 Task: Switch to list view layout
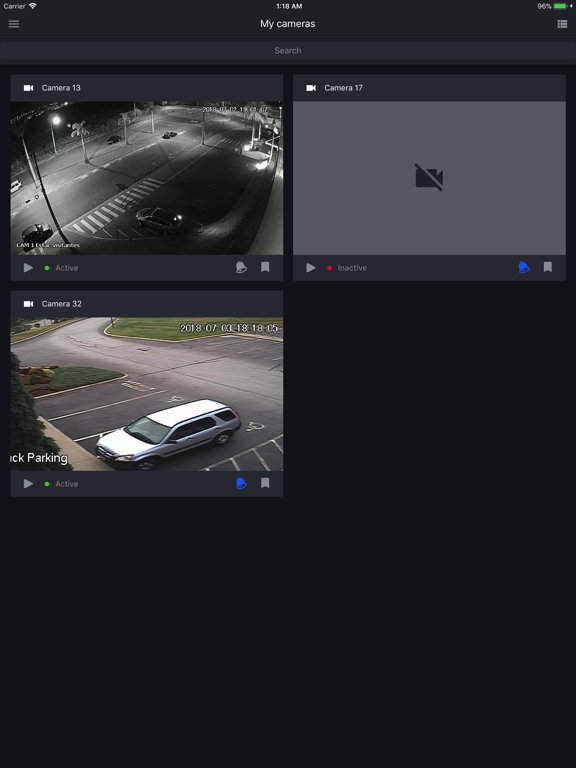pos(562,24)
